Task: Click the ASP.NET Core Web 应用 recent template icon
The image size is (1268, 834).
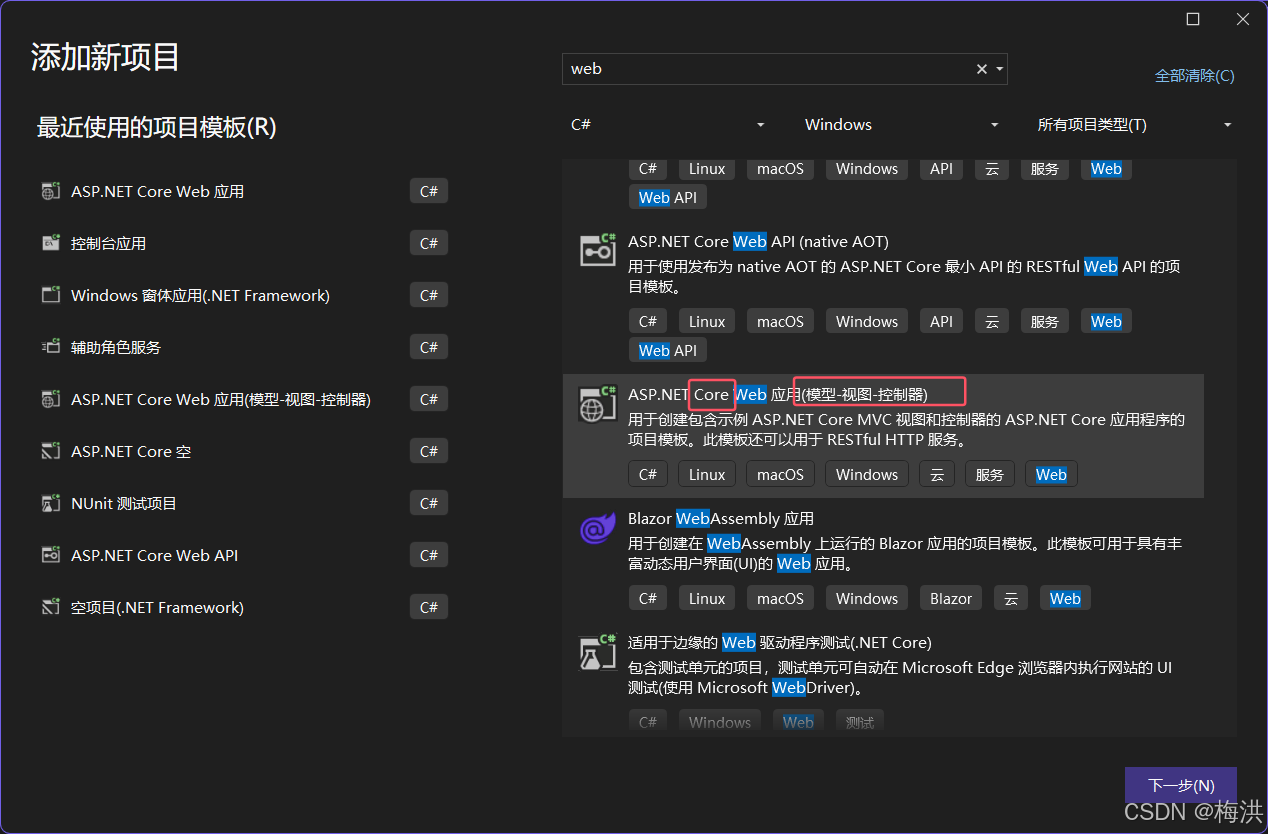Action: (50, 191)
